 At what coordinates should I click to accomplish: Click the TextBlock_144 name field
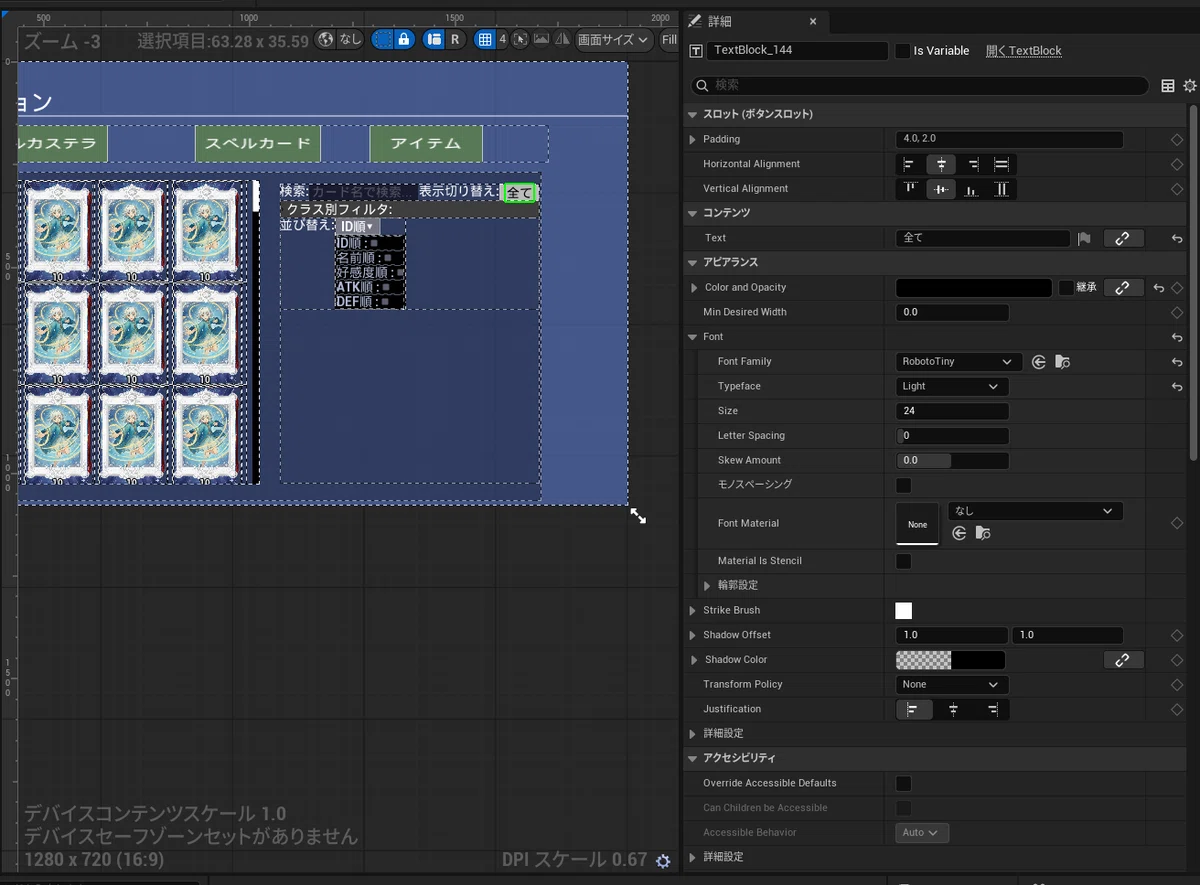797,50
